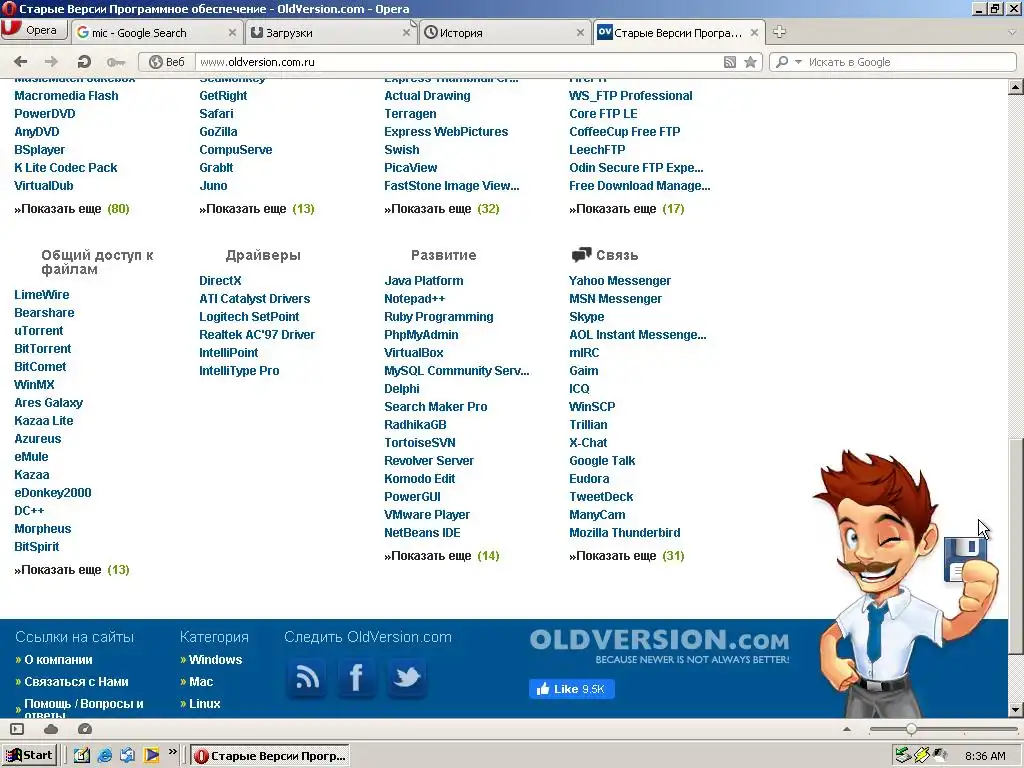Click the Связь speech bubbles icon
The width and height of the screenshot is (1024, 768).
(581, 255)
